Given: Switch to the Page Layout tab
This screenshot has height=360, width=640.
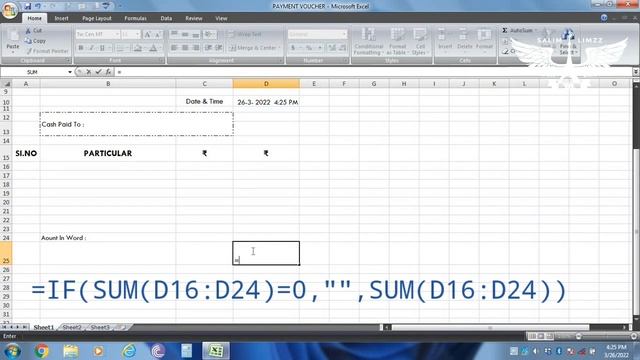Looking at the screenshot, I should [97, 18].
